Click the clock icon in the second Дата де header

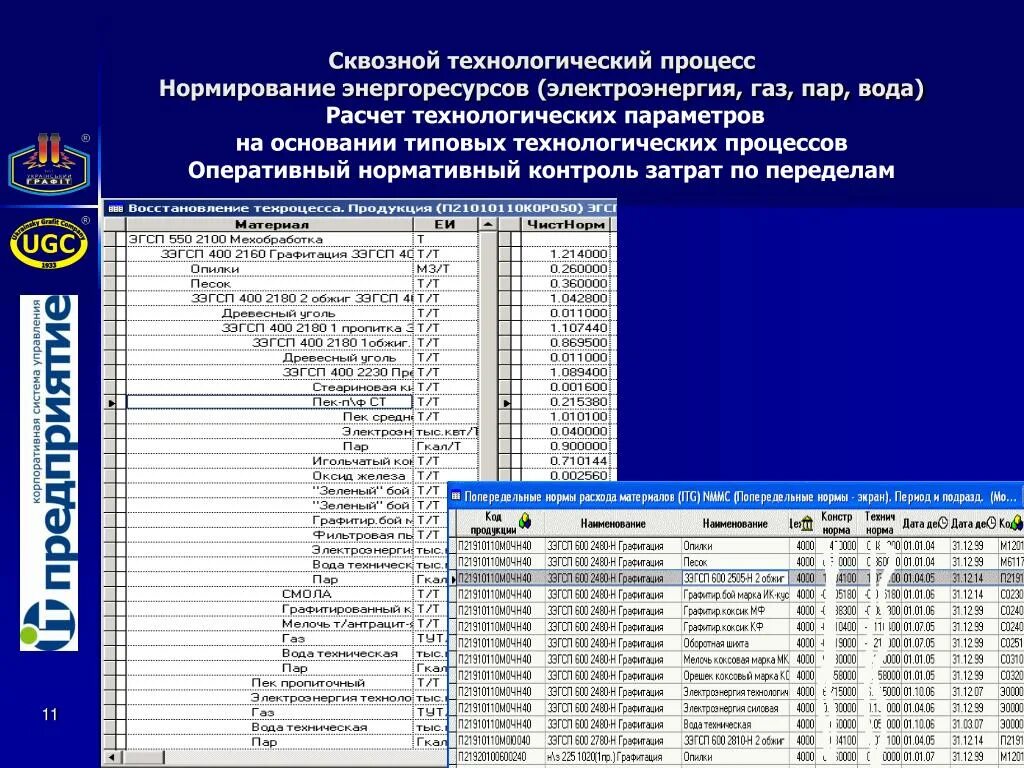tap(989, 521)
